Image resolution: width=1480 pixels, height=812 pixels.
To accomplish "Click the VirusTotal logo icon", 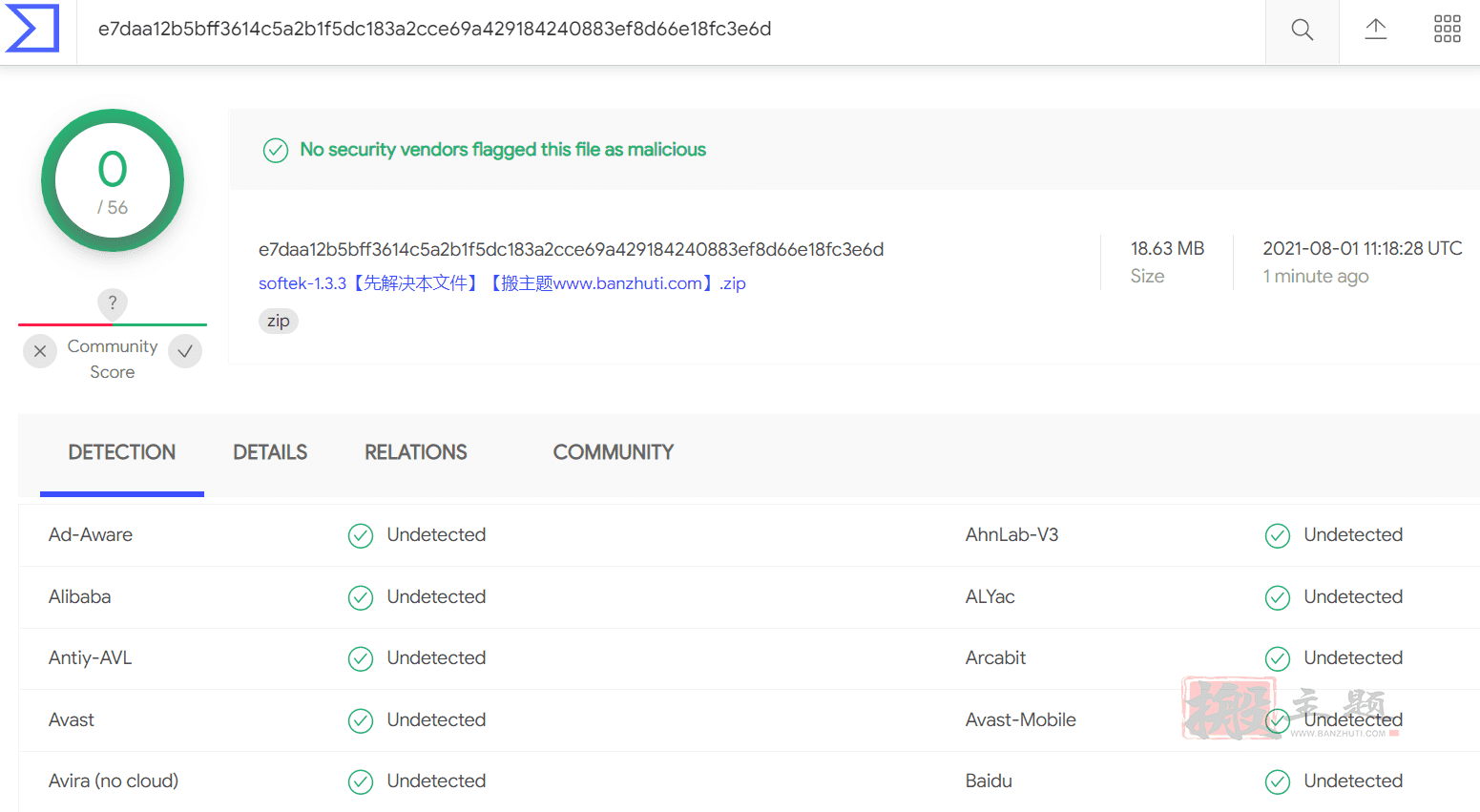I will (31, 29).
